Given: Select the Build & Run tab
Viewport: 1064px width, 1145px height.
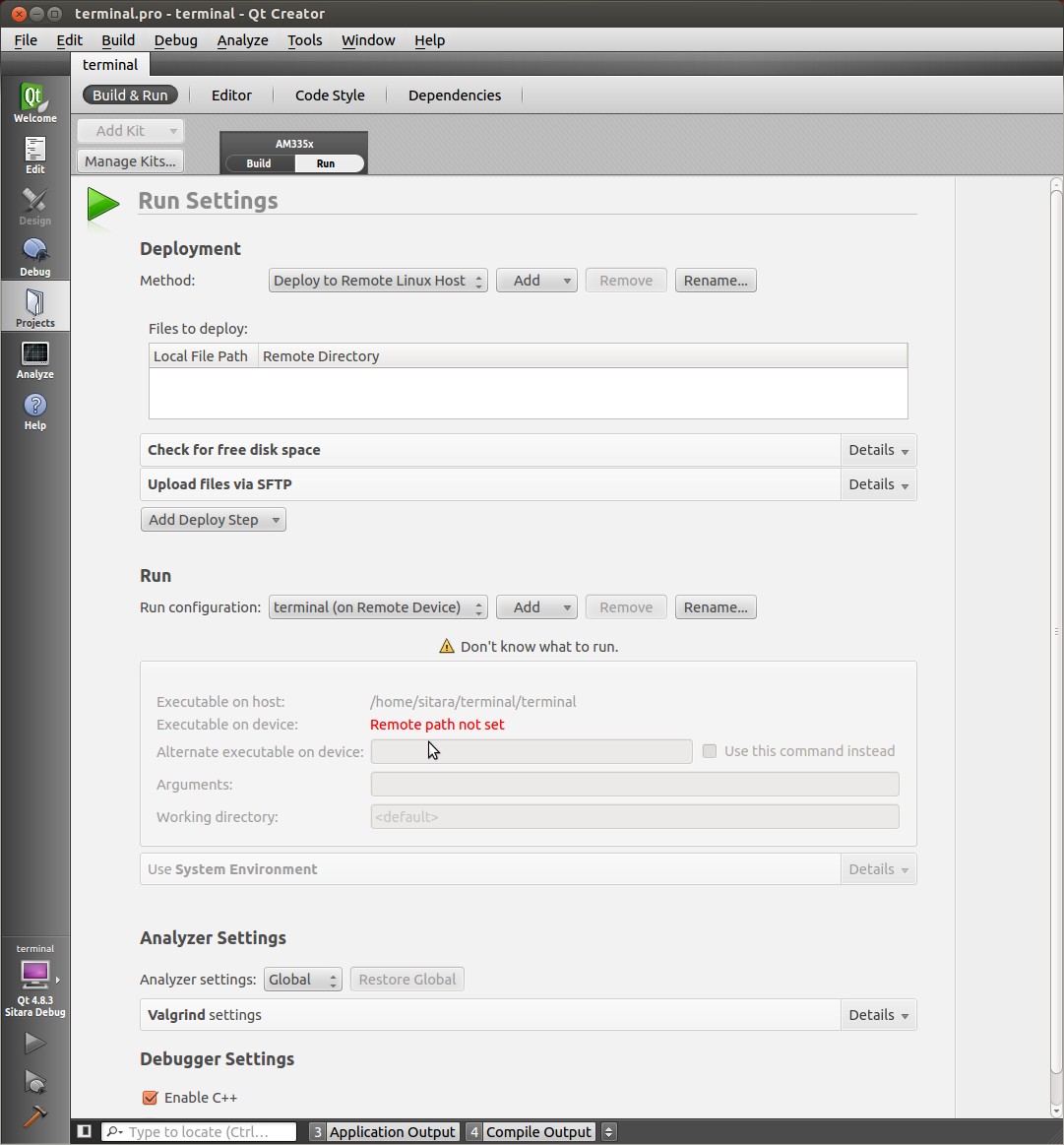Looking at the screenshot, I should (130, 95).
